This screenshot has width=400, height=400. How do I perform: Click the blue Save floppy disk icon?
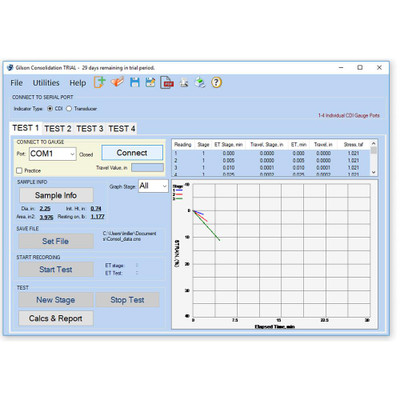135,82
